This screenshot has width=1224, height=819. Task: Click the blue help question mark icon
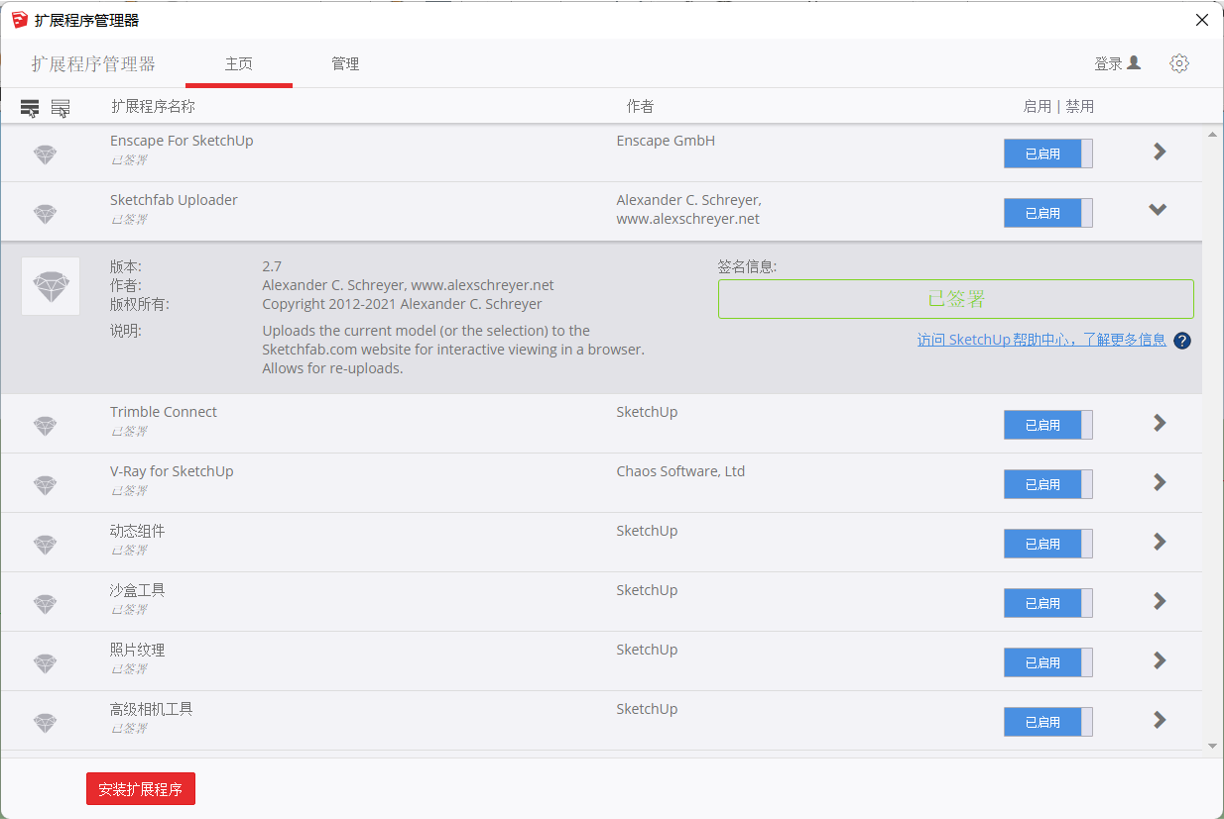(x=1182, y=341)
